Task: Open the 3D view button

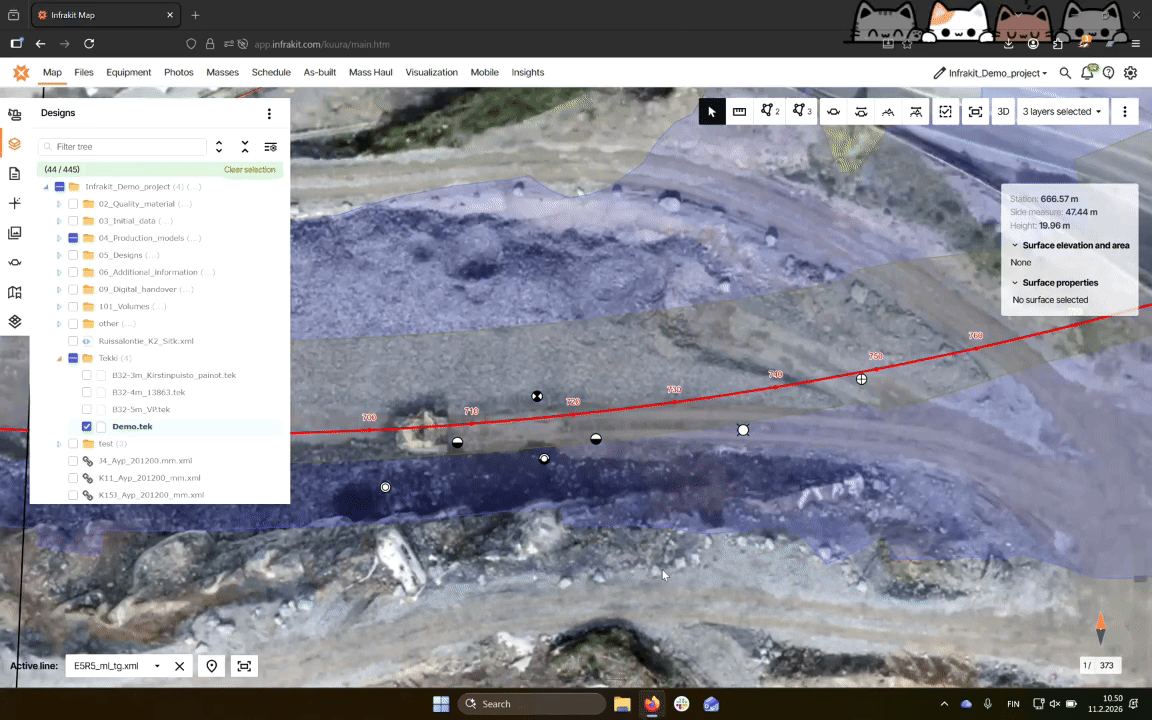Action: pyautogui.click(x=1003, y=112)
